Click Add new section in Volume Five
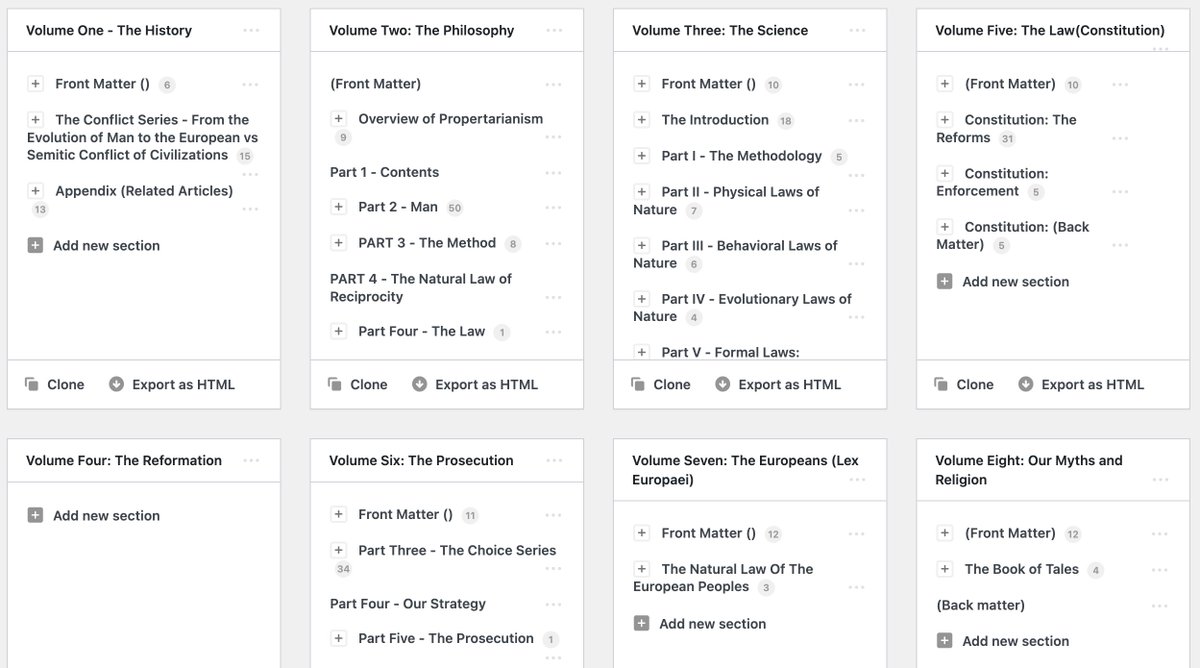 [1015, 282]
